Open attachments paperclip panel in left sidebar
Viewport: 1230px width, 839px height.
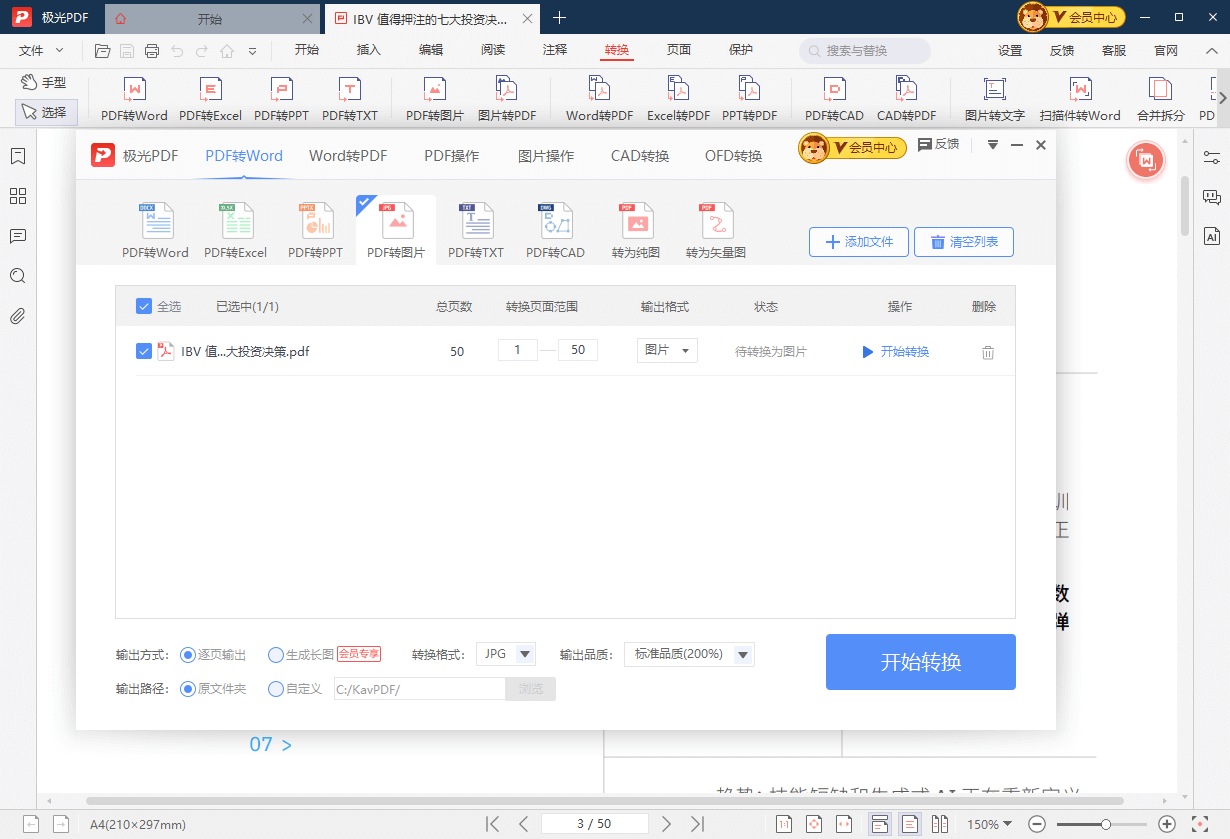(x=17, y=316)
